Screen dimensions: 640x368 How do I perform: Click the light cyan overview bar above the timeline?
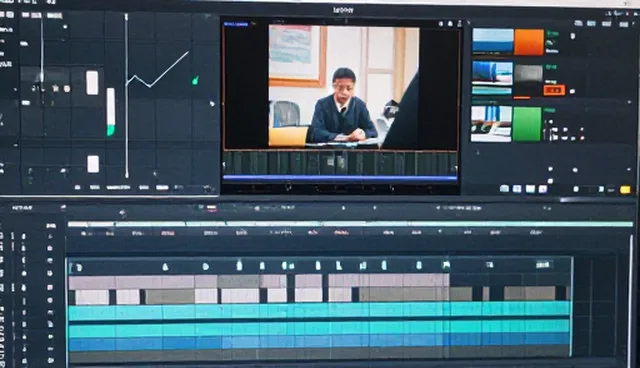pos(350,224)
